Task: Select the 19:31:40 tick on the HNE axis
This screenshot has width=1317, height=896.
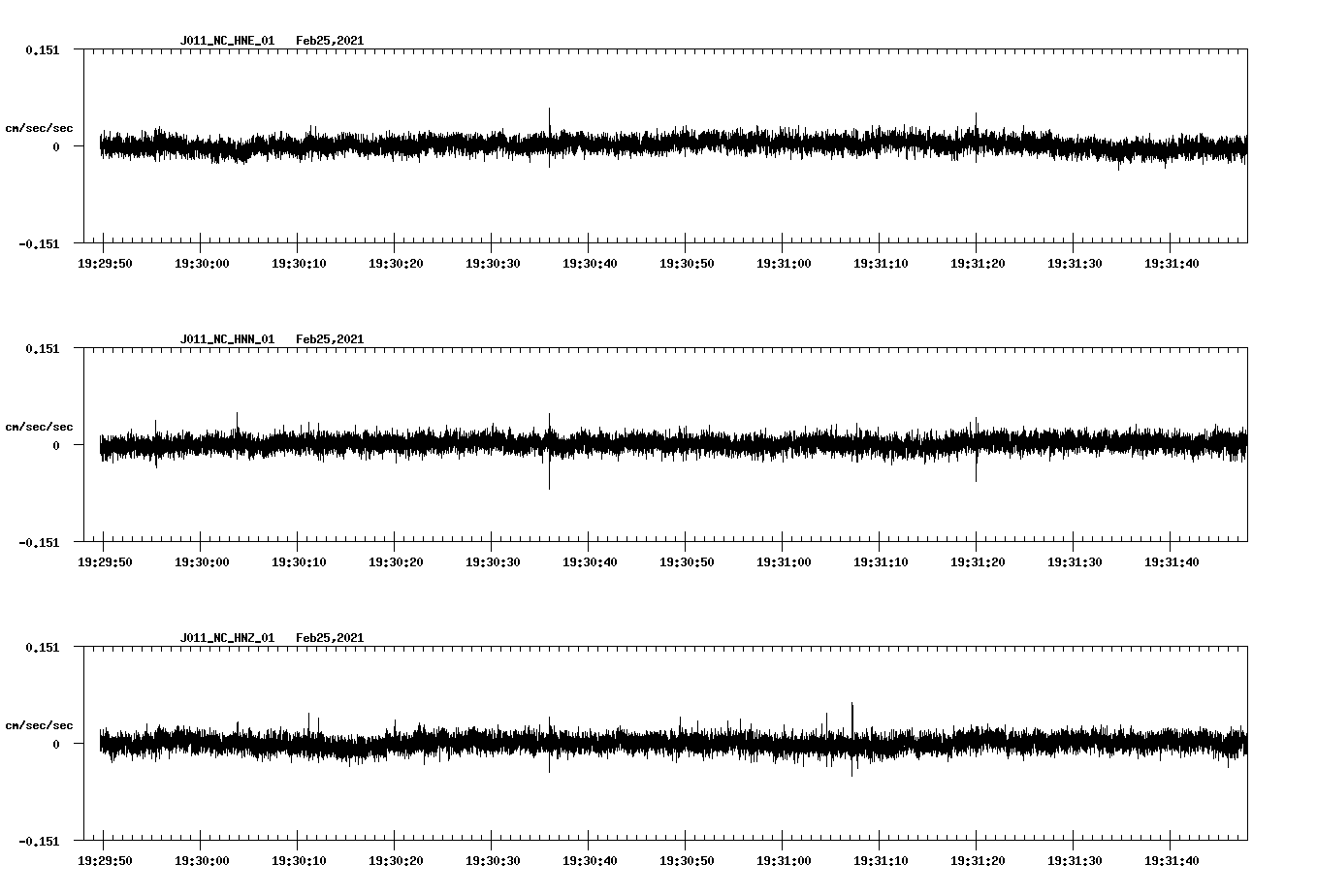Action: pos(1173,262)
